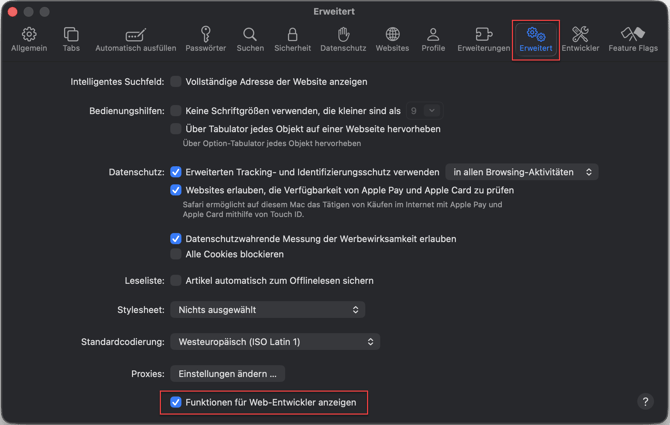The image size is (670, 425).
Task: Open the Standardcodierung Westeuropäisch dropdown
Action: point(275,342)
